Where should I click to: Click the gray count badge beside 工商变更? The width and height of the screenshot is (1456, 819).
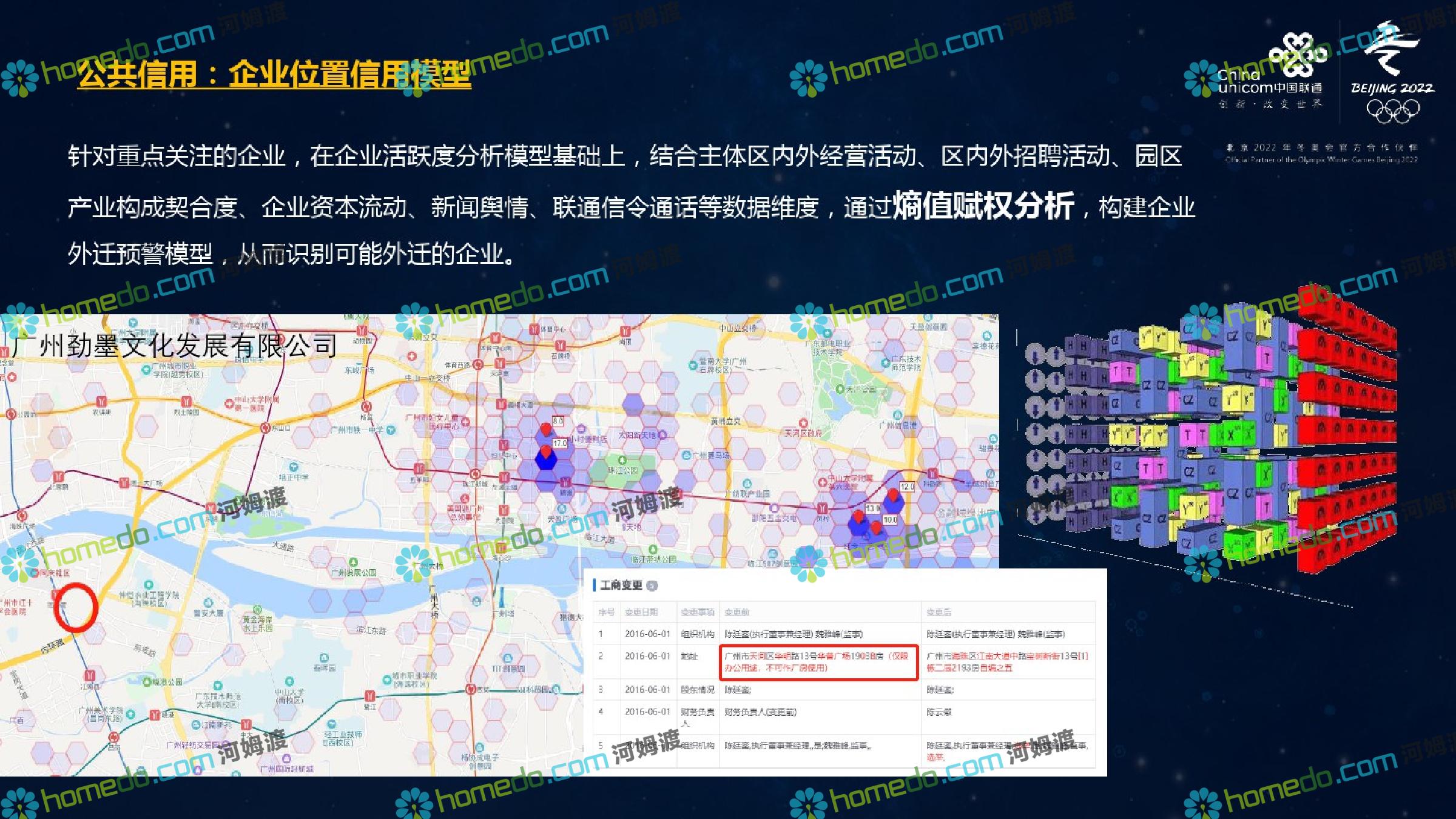pos(652,585)
